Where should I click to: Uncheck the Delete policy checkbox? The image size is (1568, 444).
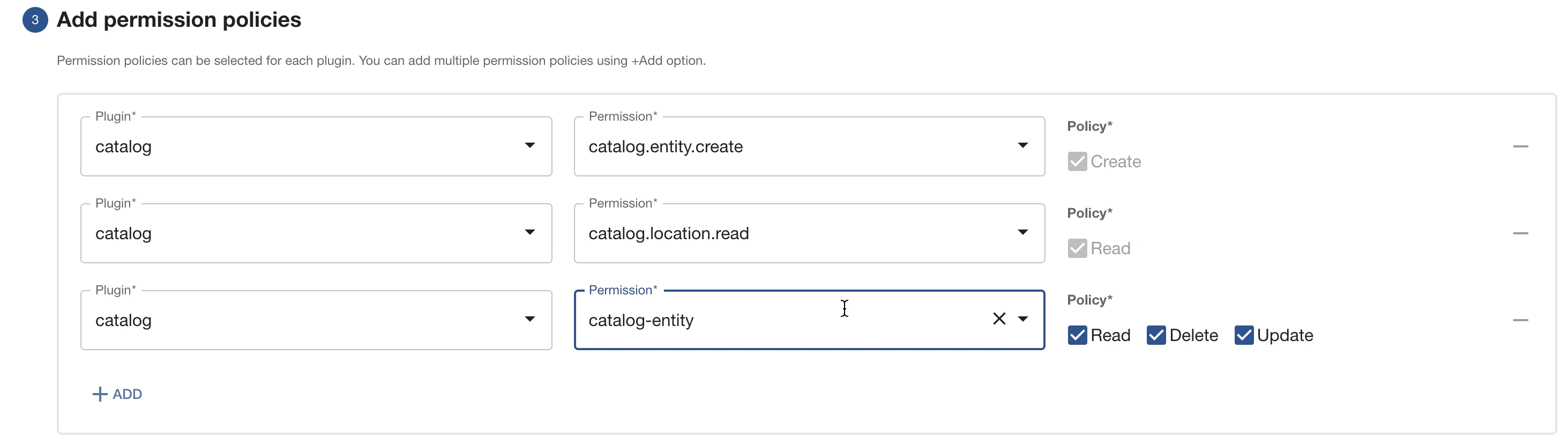tap(1155, 335)
